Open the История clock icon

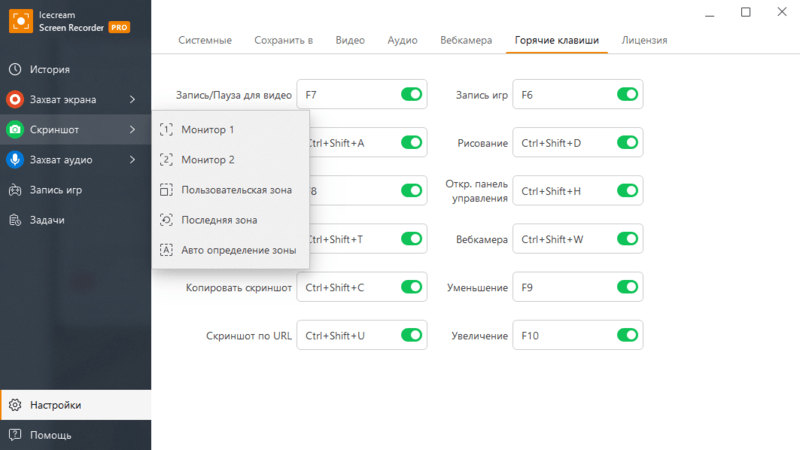(15, 69)
